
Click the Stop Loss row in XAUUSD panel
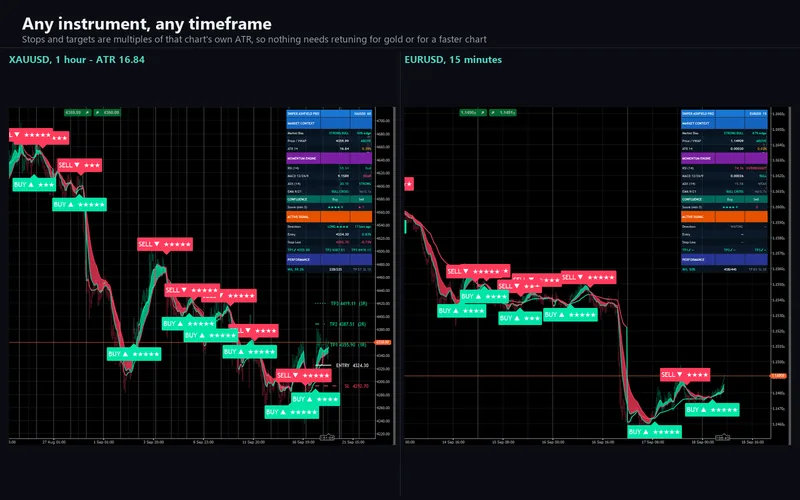329,242
